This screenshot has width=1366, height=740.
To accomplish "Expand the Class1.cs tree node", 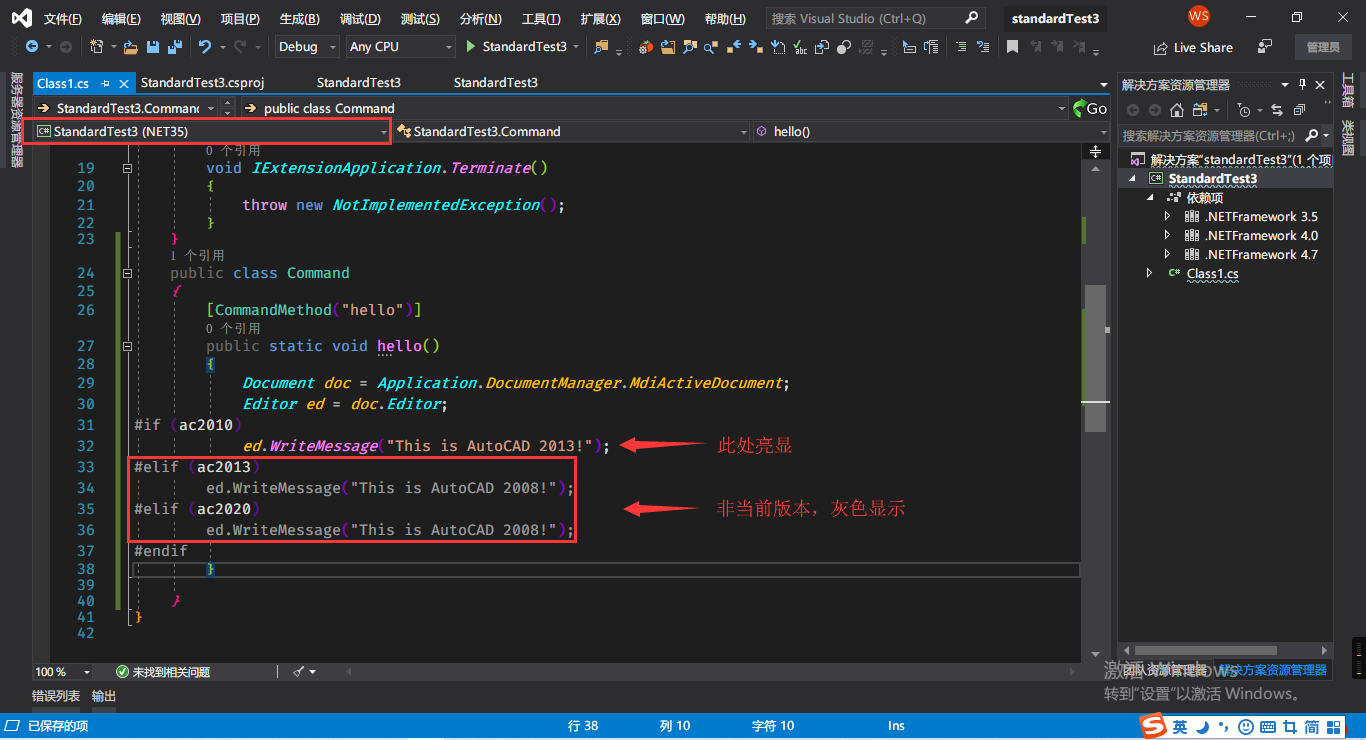I will [x=1150, y=274].
